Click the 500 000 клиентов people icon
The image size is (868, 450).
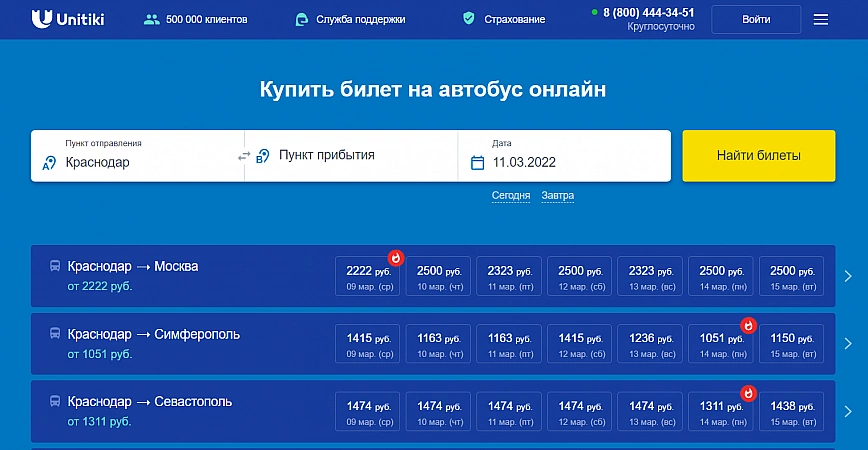(151, 19)
